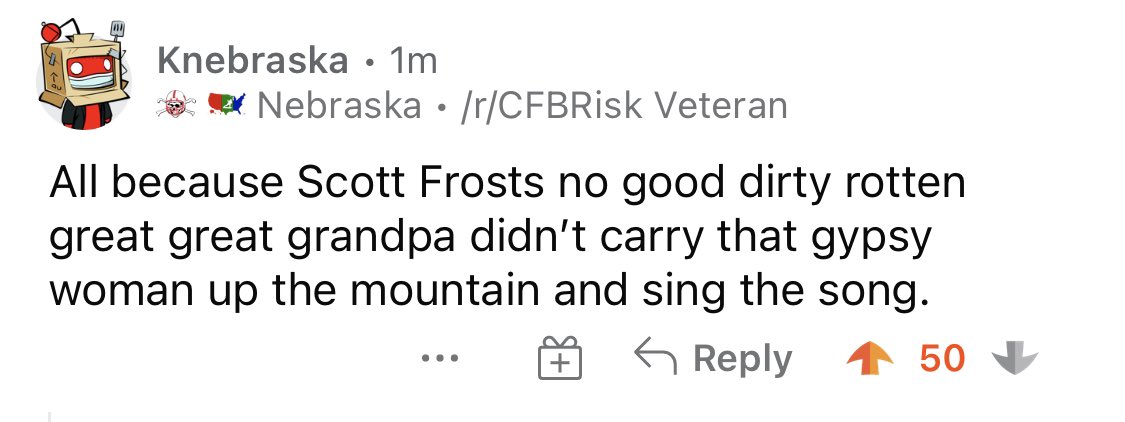Downvote the Knebraska comment

(x=1014, y=358)
